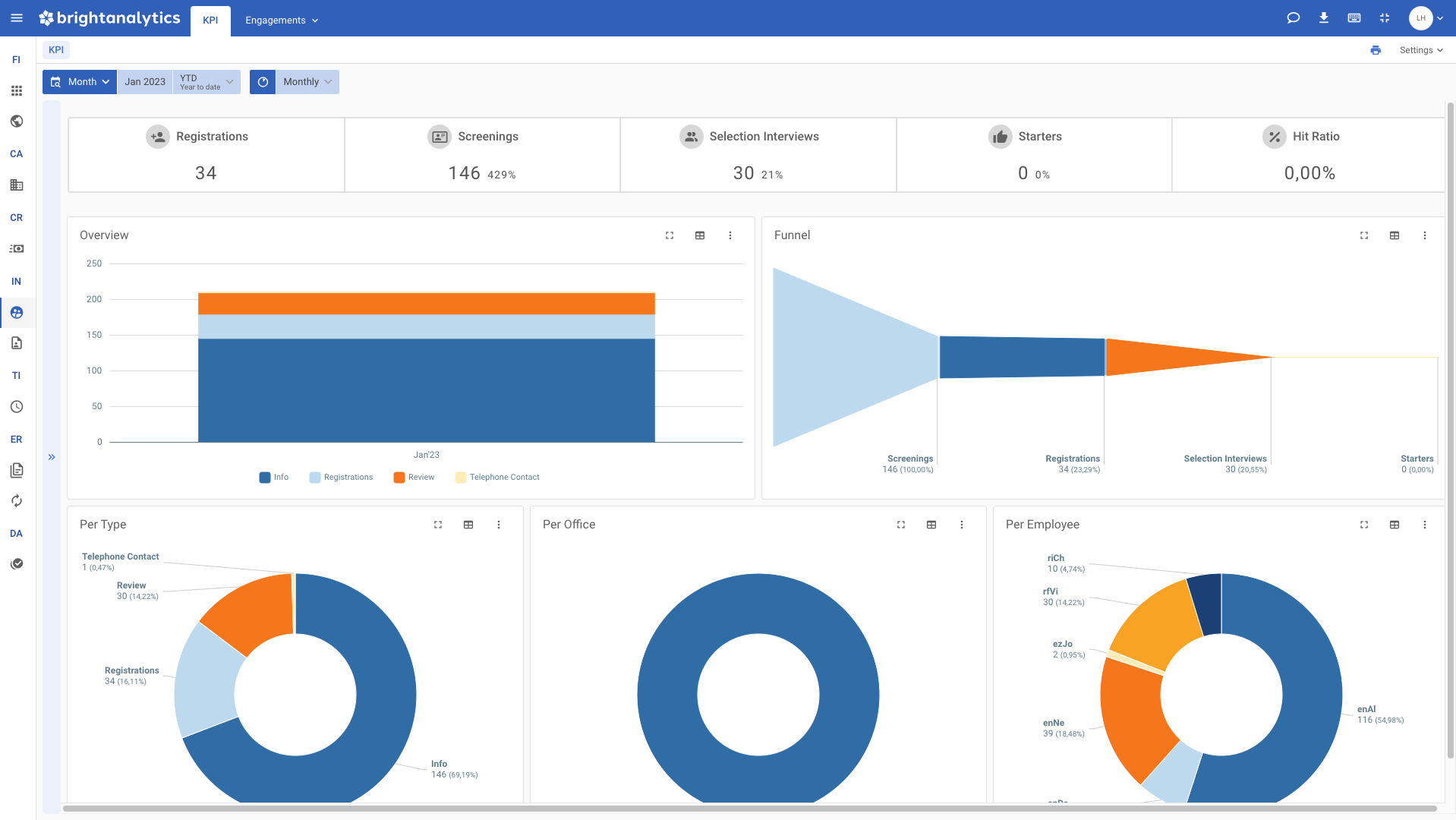This screenshot has width=1456, height=820.
Task: Open the YTD Year to date dropdown
Action: (x=206, y=82)
